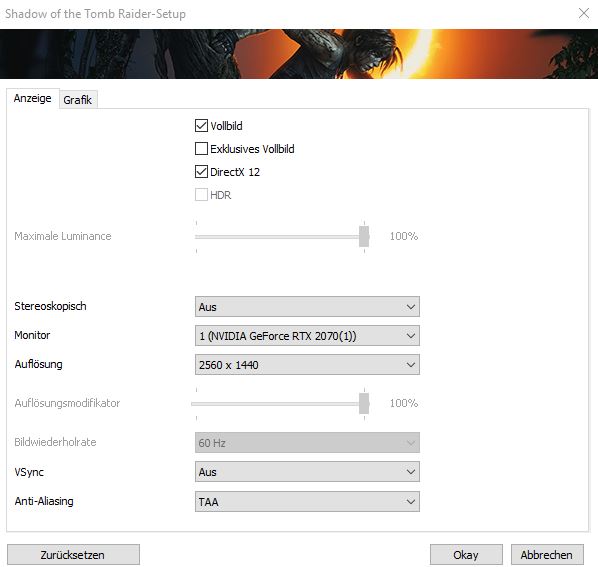Uncheck the Vollbild checkbox
The image size is (598, 567).
click(201, 125)
